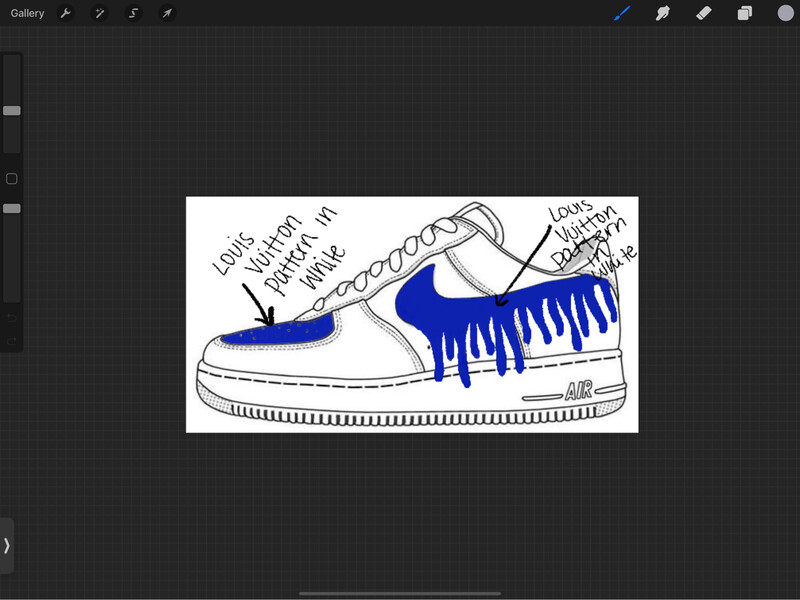Image resolution: width=800 pixels, height=600 pixels.
Task: Tap the home indicator bar
Action: click(400, 593)
